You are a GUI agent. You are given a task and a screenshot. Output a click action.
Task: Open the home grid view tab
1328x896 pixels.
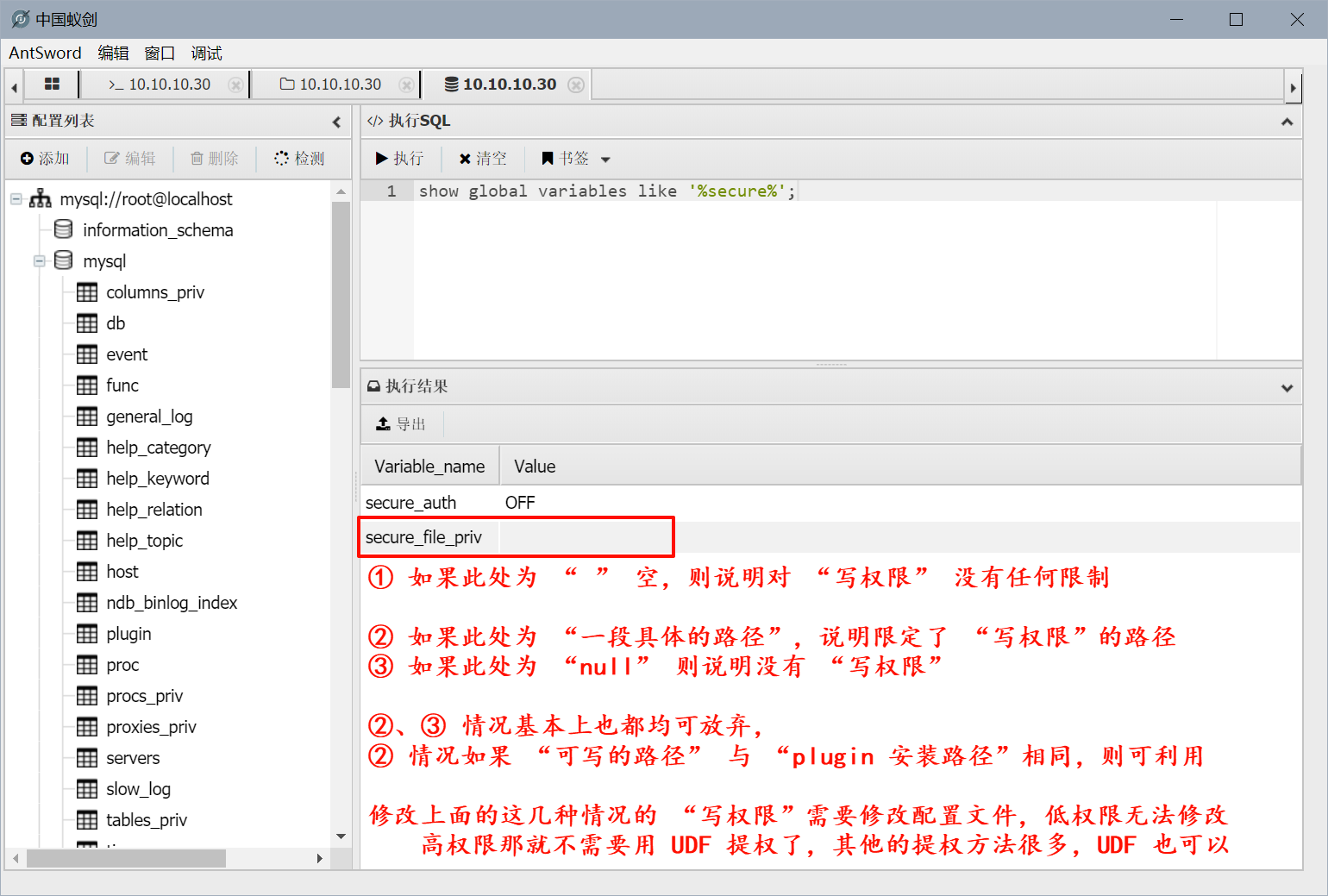[x=52, y=85]
